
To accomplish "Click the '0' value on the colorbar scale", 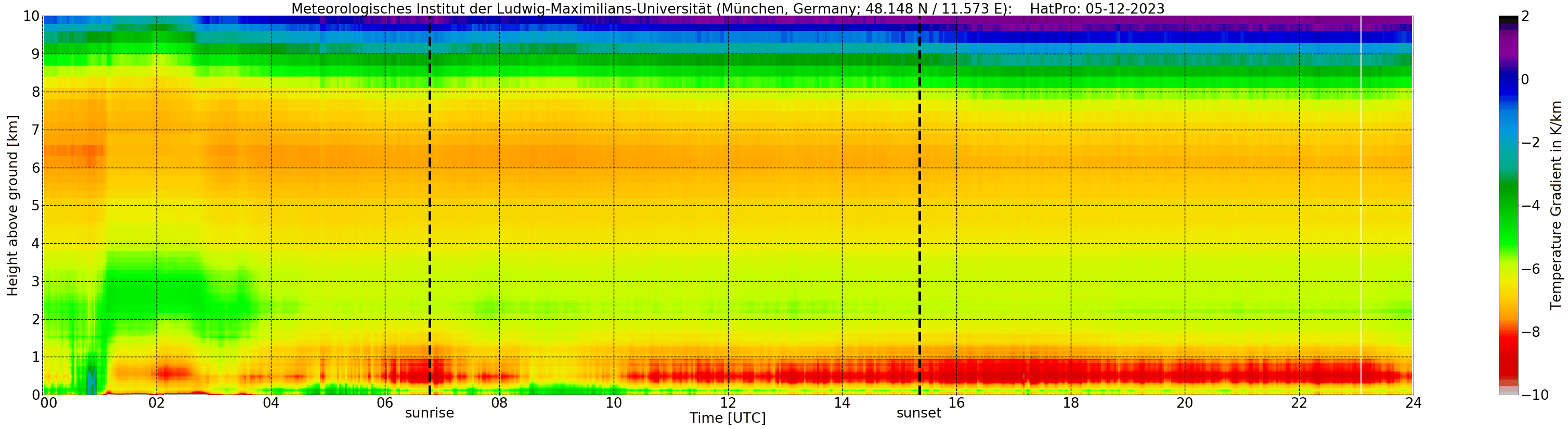I will tap(1525, 79).
